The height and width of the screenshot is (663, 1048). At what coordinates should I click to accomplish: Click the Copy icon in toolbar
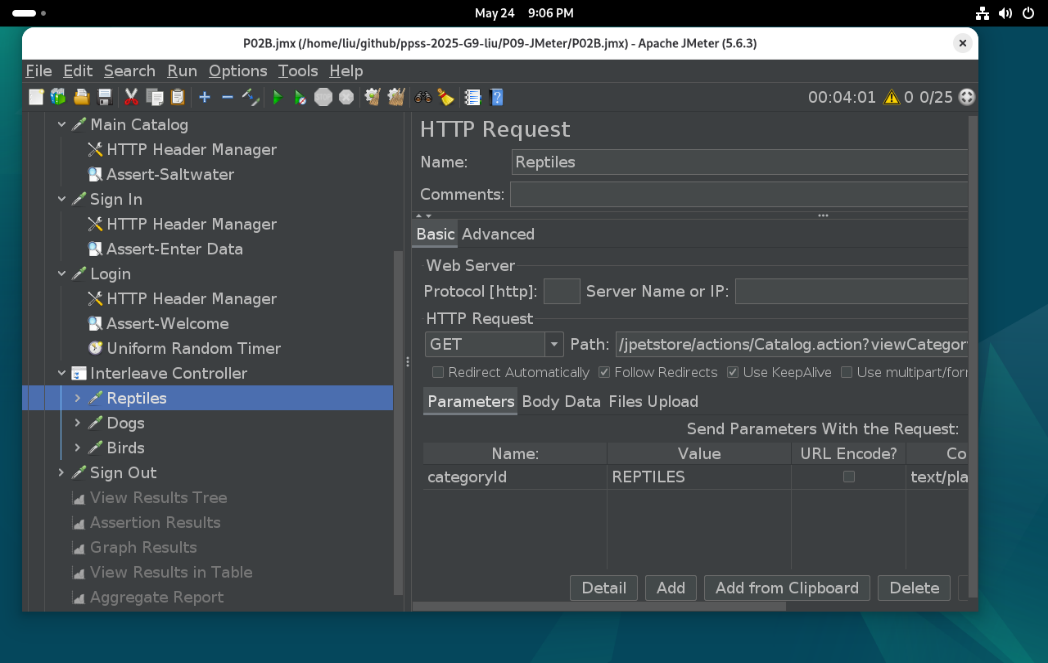point(154,98)
